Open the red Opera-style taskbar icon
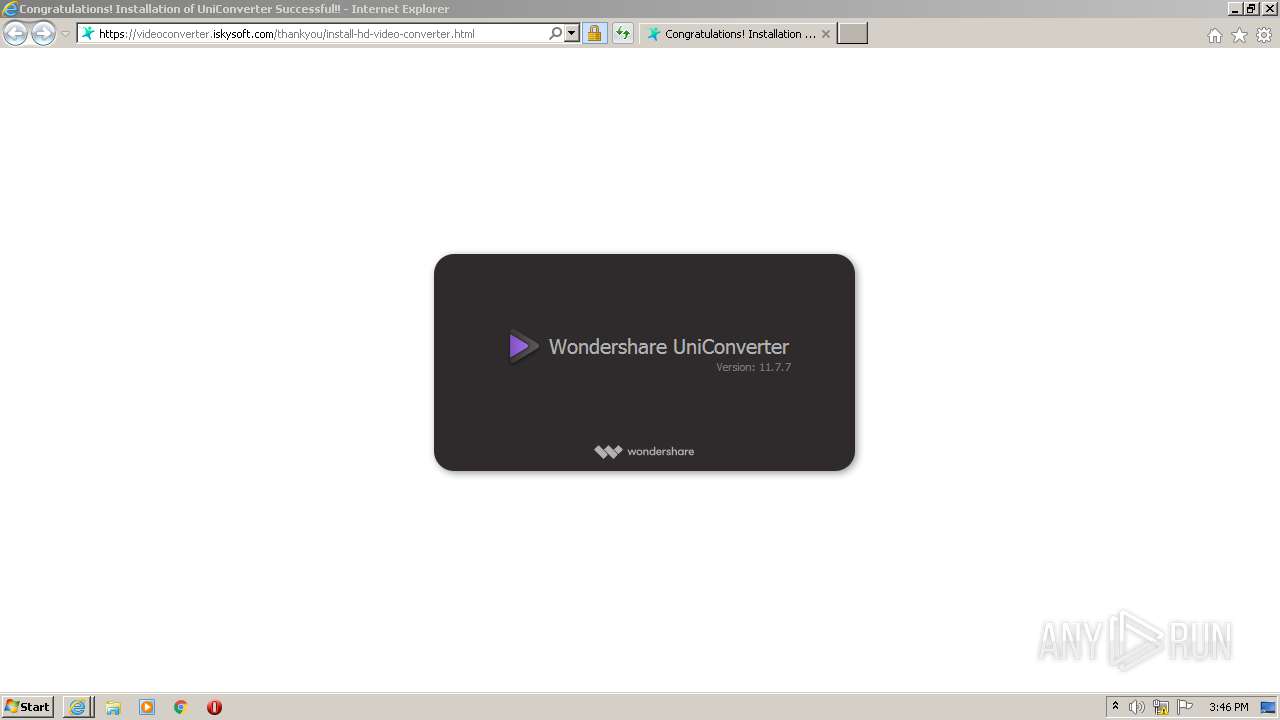1280x720 pixels. pyautogui.click(x=214, y=707)
